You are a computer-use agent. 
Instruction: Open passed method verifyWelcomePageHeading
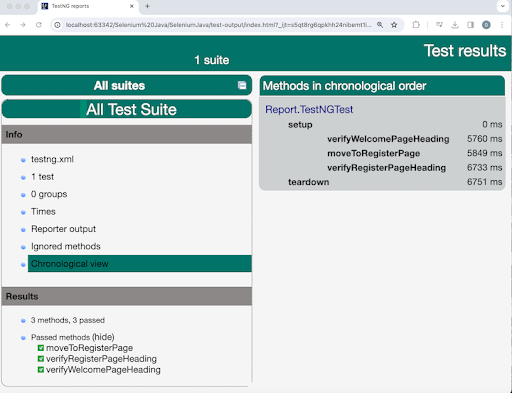tap(103, 370)
